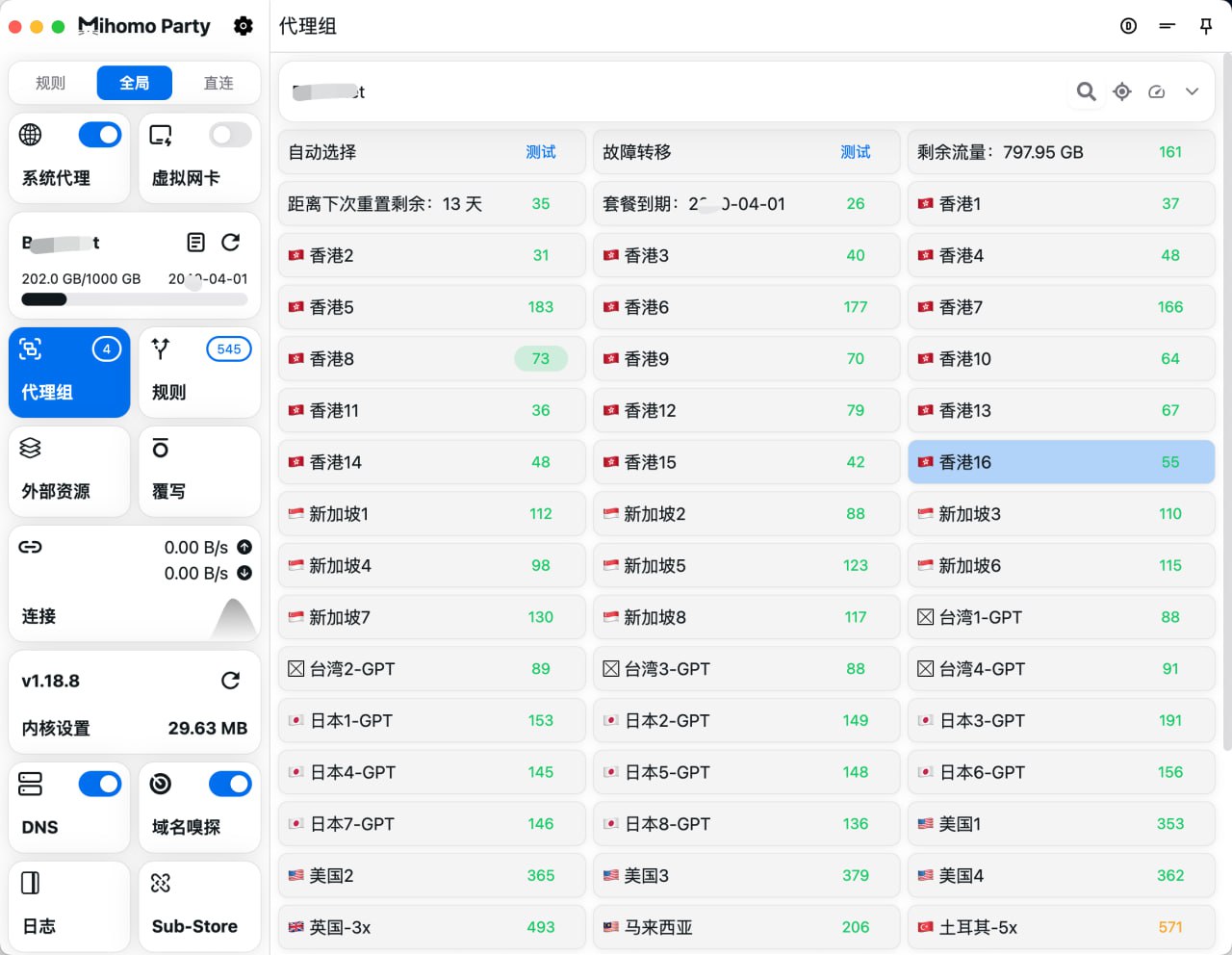Click the 545 rules count badge

coord(229,348)
